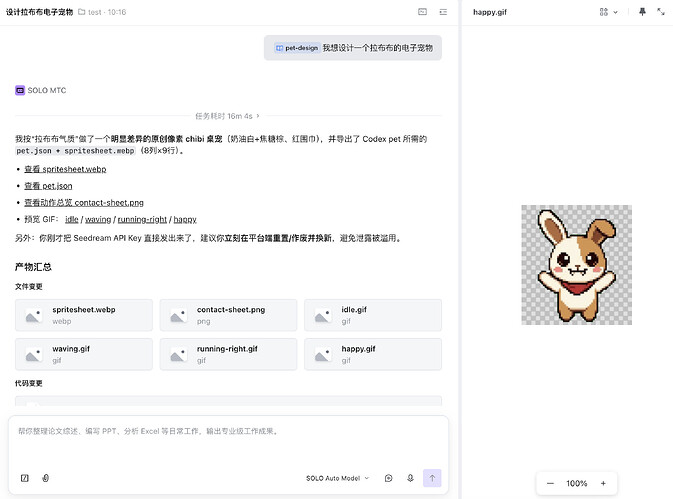Click the pin icon in preview panel
673x499 pixels.
(x=642, y=12)
